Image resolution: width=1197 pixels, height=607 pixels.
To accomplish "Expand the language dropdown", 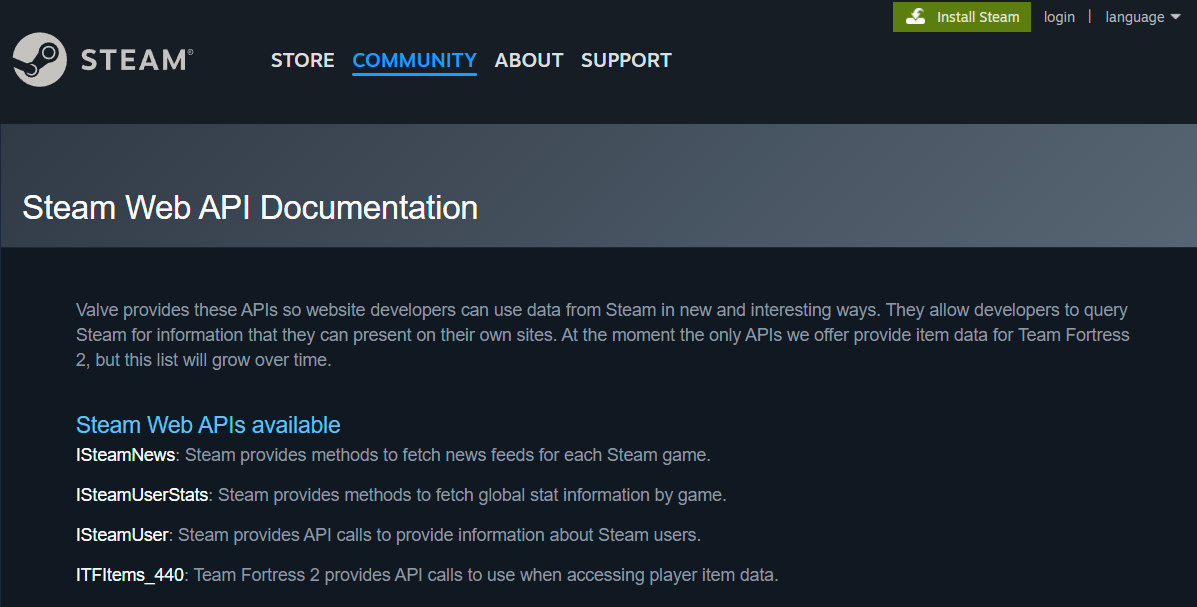I will 1143,17.
